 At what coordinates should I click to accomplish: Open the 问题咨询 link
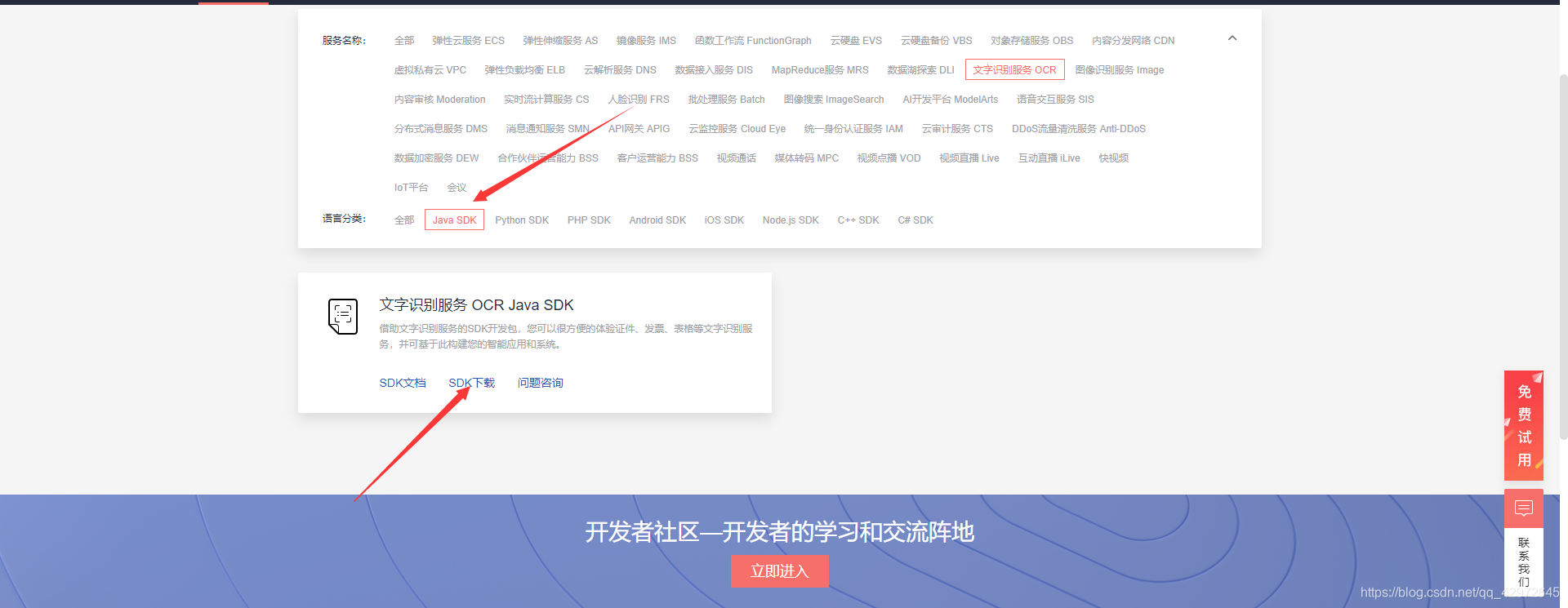pyautogui.click(x=541, y=383)
